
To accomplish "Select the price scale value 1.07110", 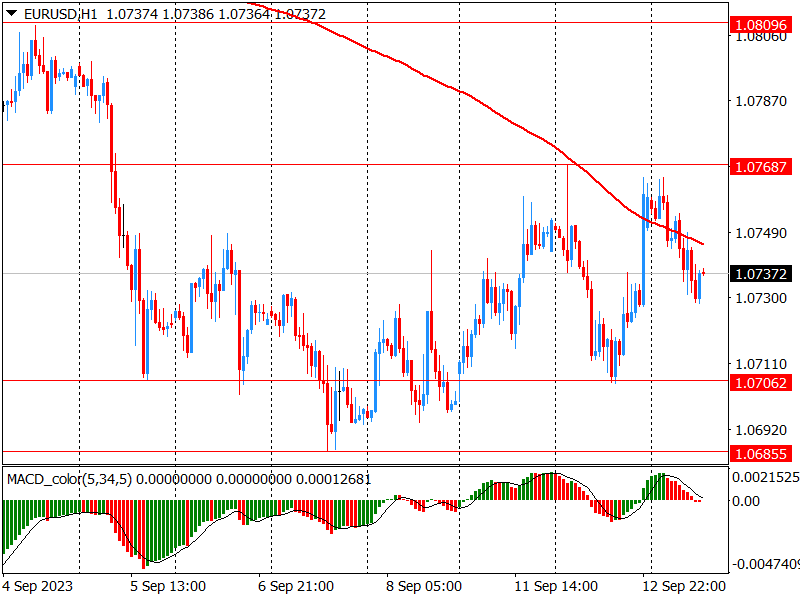I will point(761,364).
